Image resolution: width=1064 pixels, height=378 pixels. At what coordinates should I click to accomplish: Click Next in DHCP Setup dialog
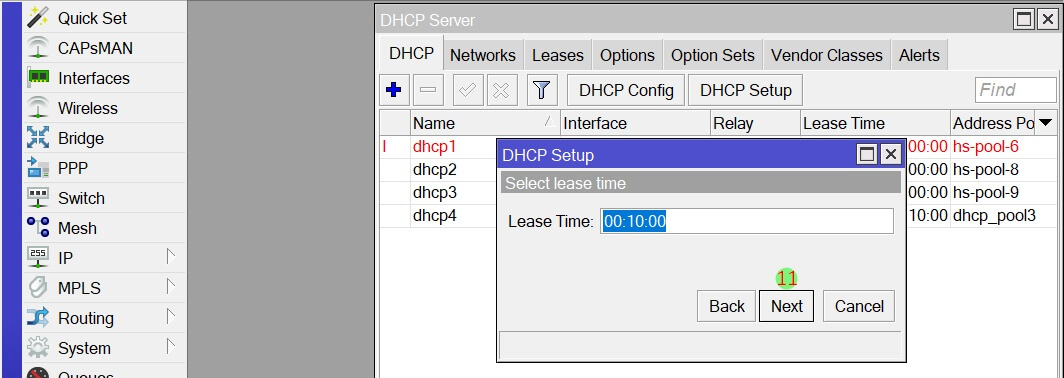click(786, 306)
